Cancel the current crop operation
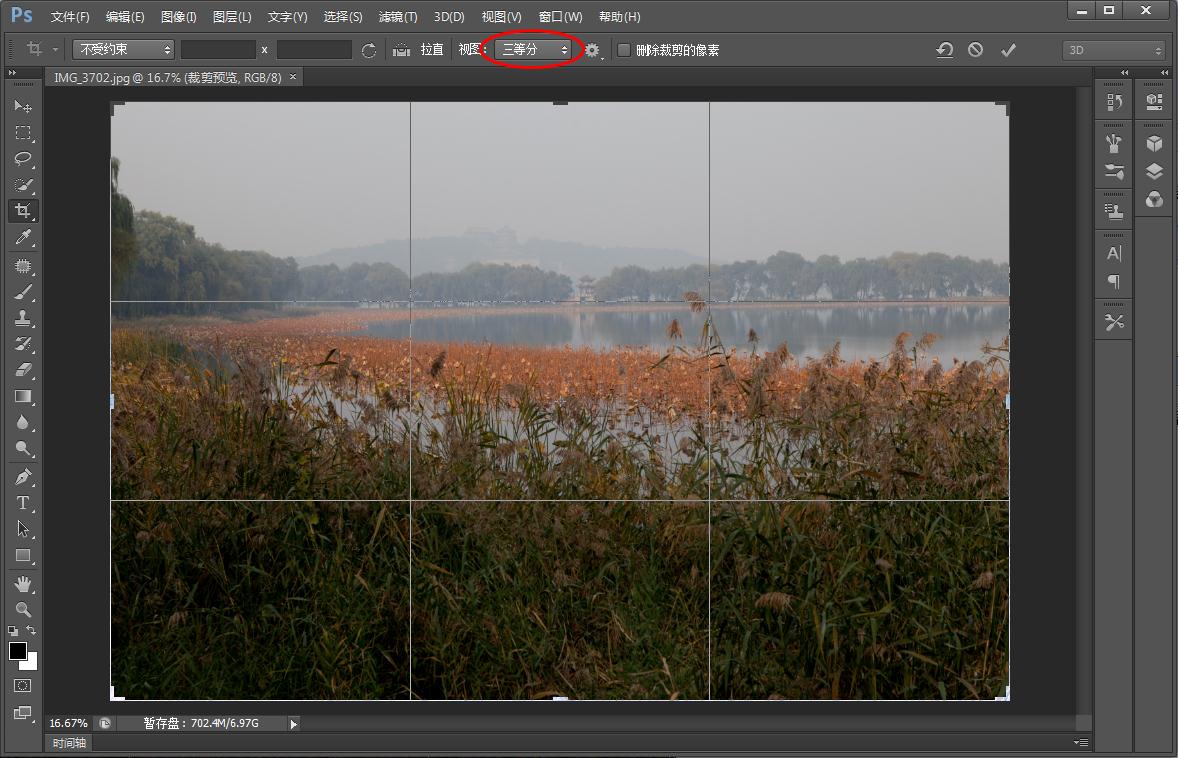 click(975, 50)
